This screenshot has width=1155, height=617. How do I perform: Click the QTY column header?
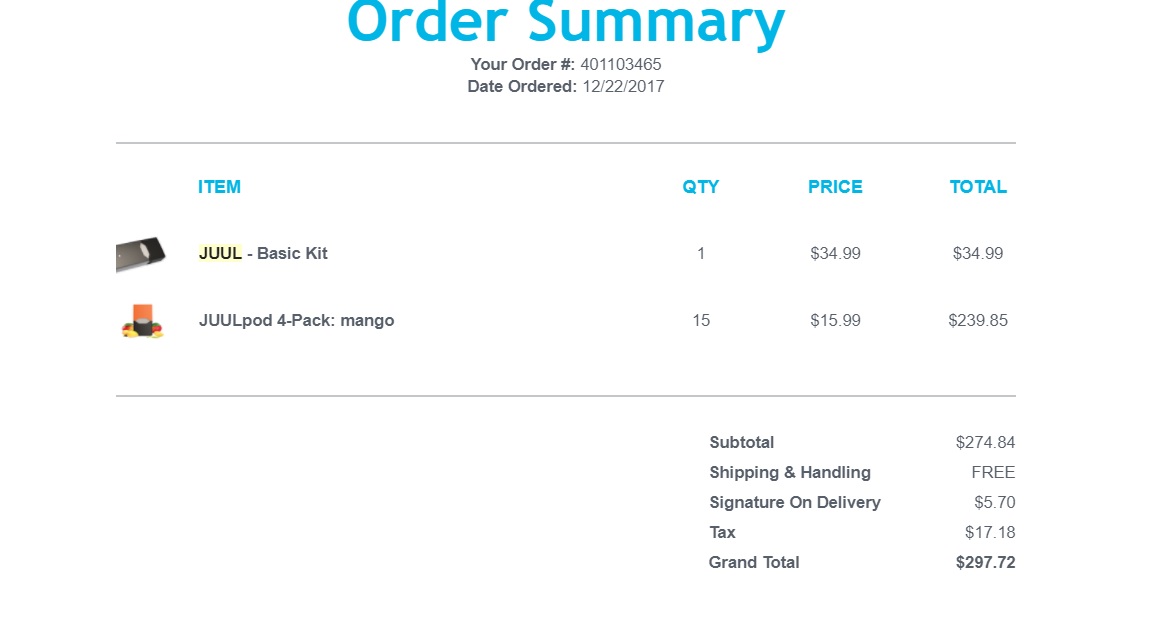click(700, 186)
